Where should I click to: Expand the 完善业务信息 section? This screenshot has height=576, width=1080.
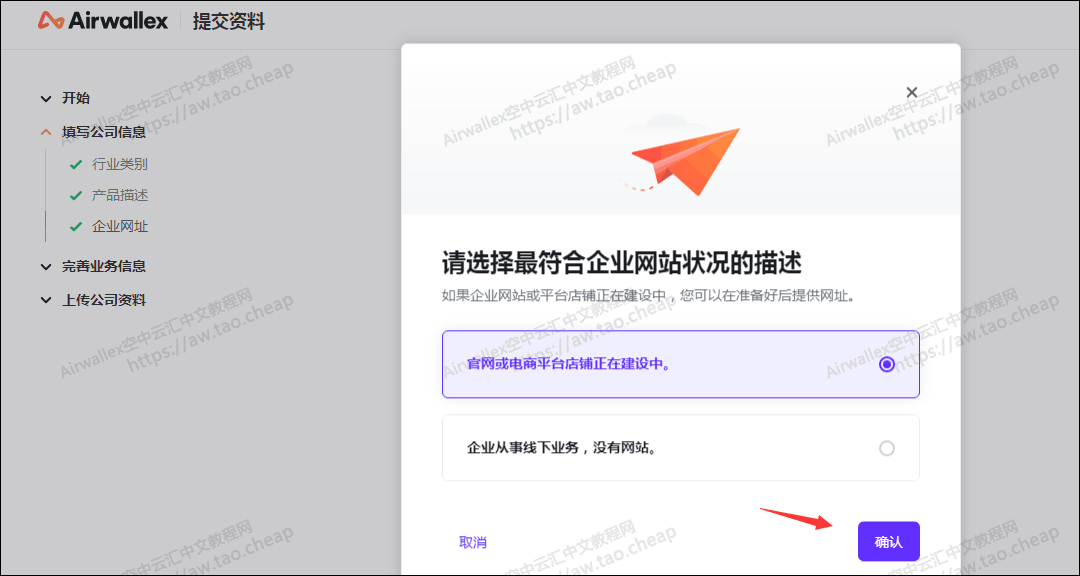[93, 266]
